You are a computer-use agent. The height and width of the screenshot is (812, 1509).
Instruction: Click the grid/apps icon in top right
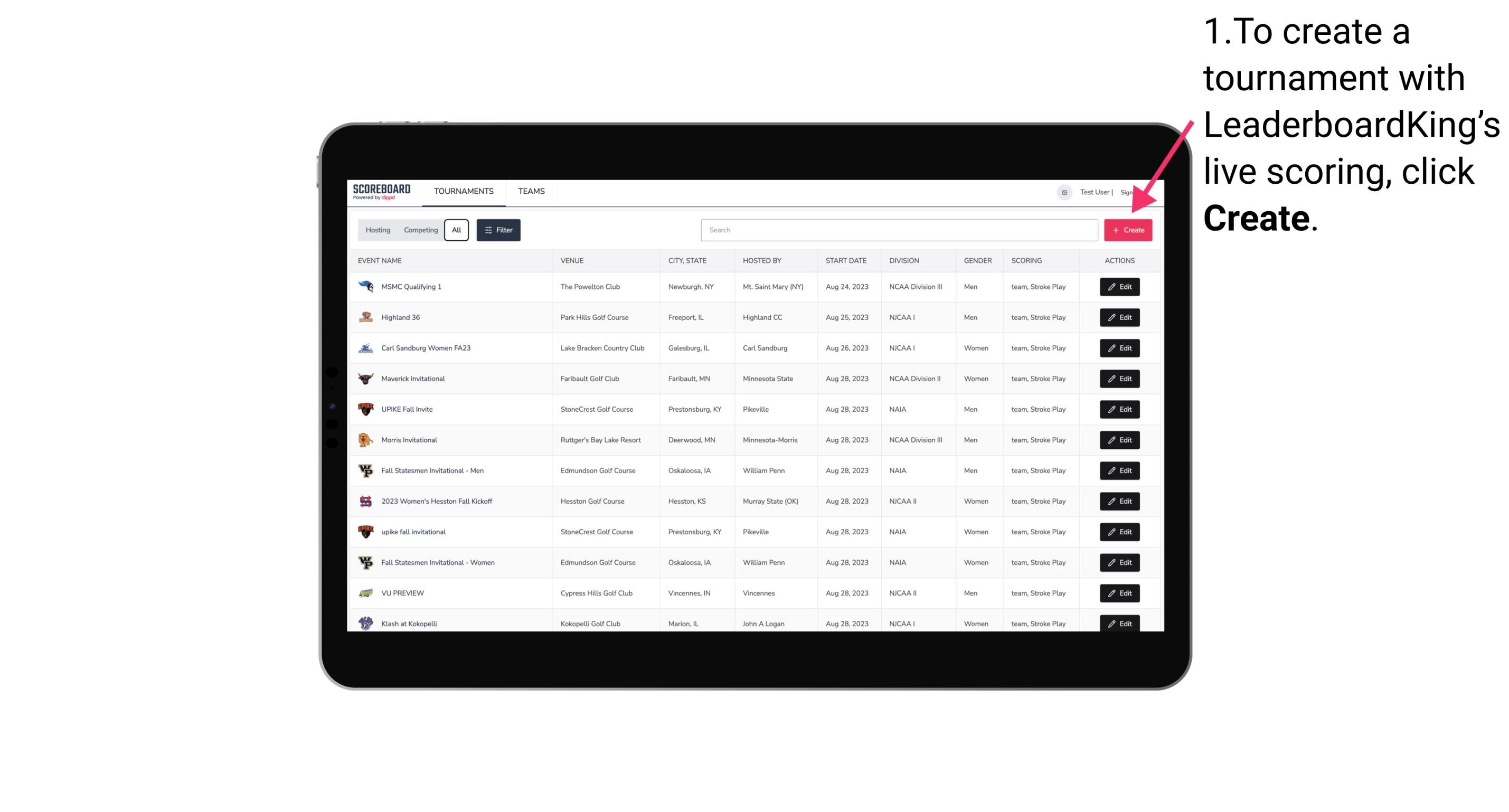point(1063,192)
